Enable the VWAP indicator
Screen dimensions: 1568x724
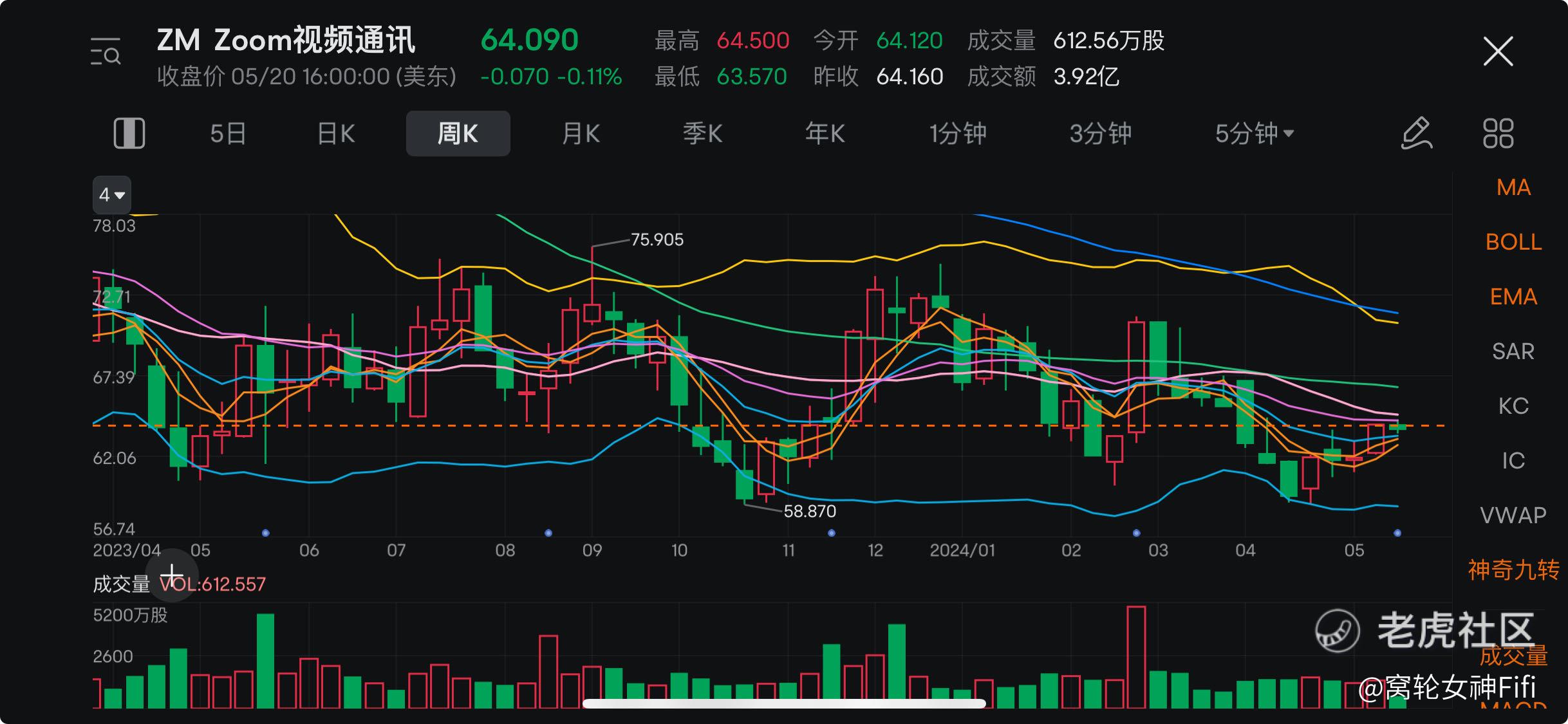tap(1513, 515)
